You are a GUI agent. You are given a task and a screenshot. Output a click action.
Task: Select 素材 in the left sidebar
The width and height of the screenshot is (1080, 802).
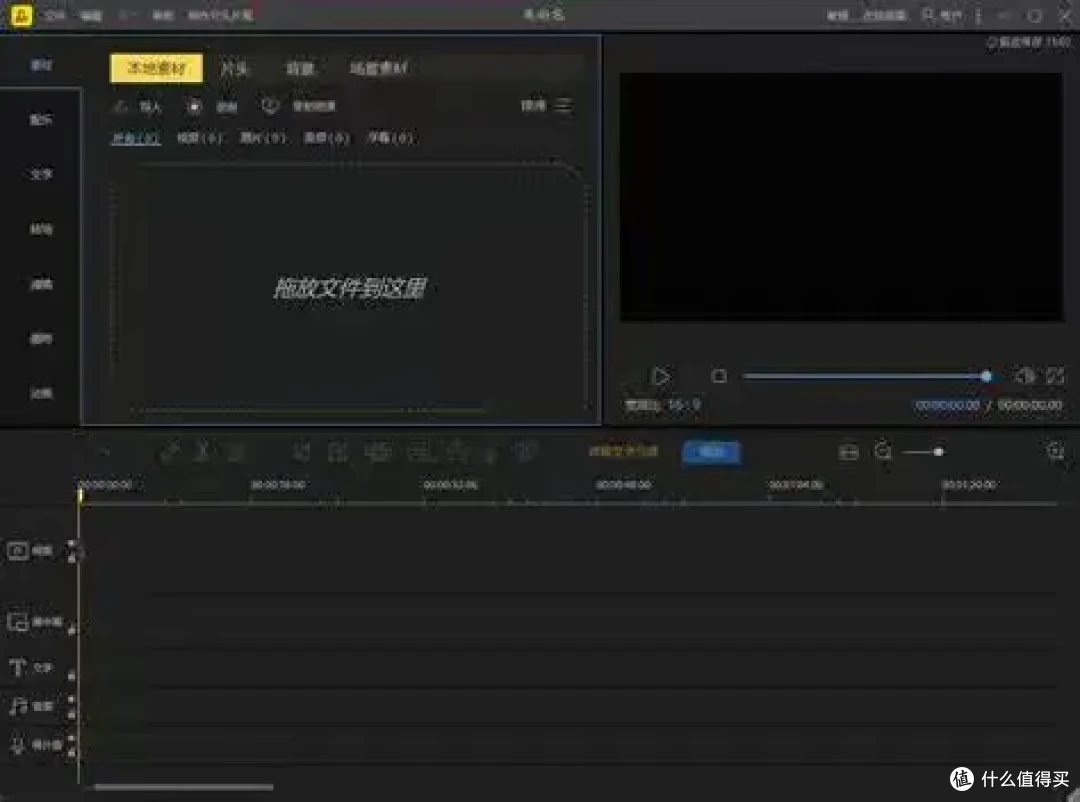point(41,65)
